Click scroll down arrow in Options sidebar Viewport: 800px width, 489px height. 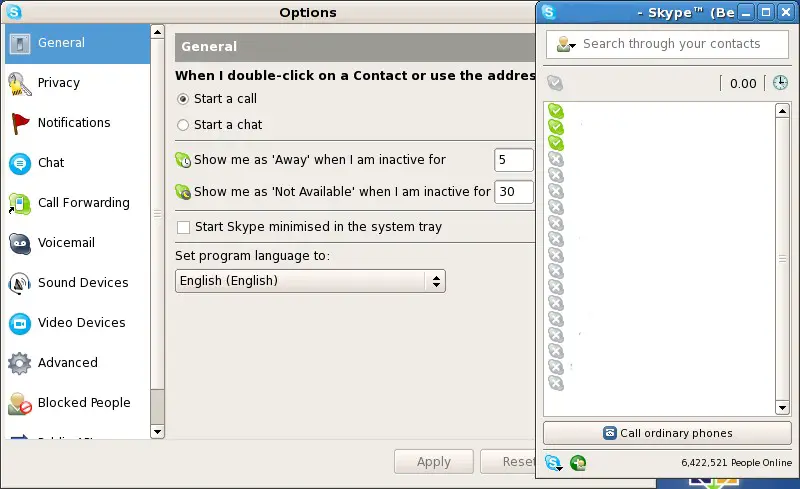tap(157, 432)
